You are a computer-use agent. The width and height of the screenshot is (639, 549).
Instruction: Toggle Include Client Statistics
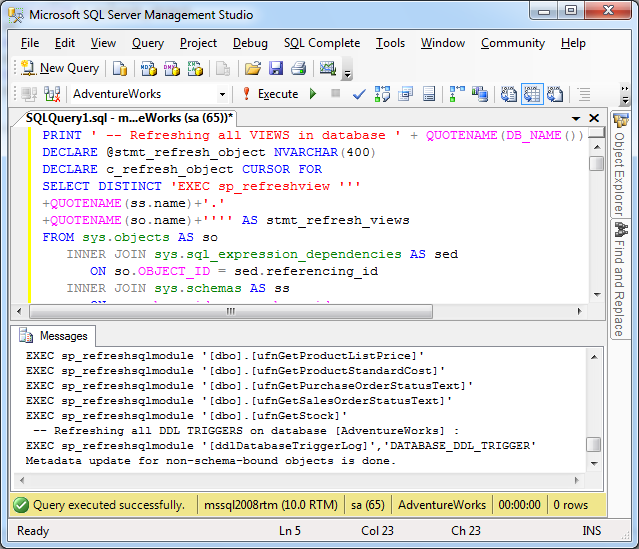(480, 94)
